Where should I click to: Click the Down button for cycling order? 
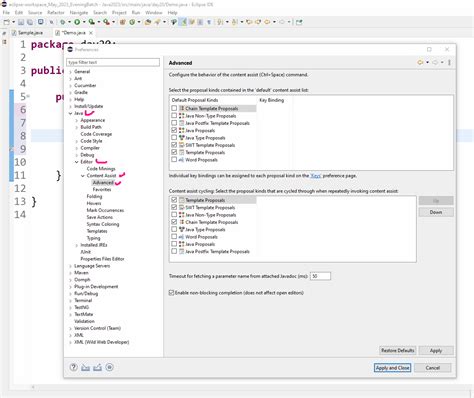[x=436, y=212]
